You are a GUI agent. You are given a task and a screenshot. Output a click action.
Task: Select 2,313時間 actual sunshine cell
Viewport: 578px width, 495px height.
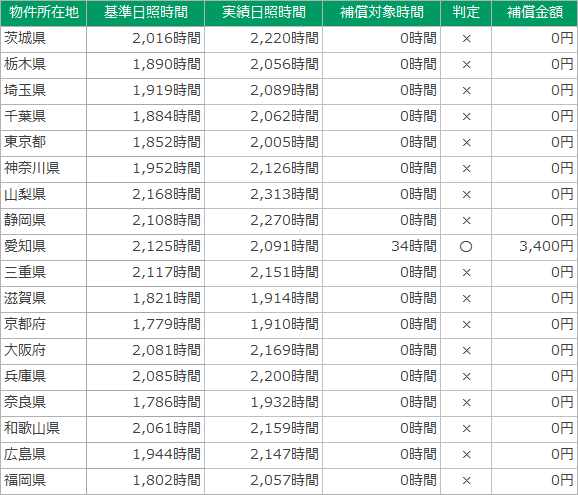[x=264, y=195]
